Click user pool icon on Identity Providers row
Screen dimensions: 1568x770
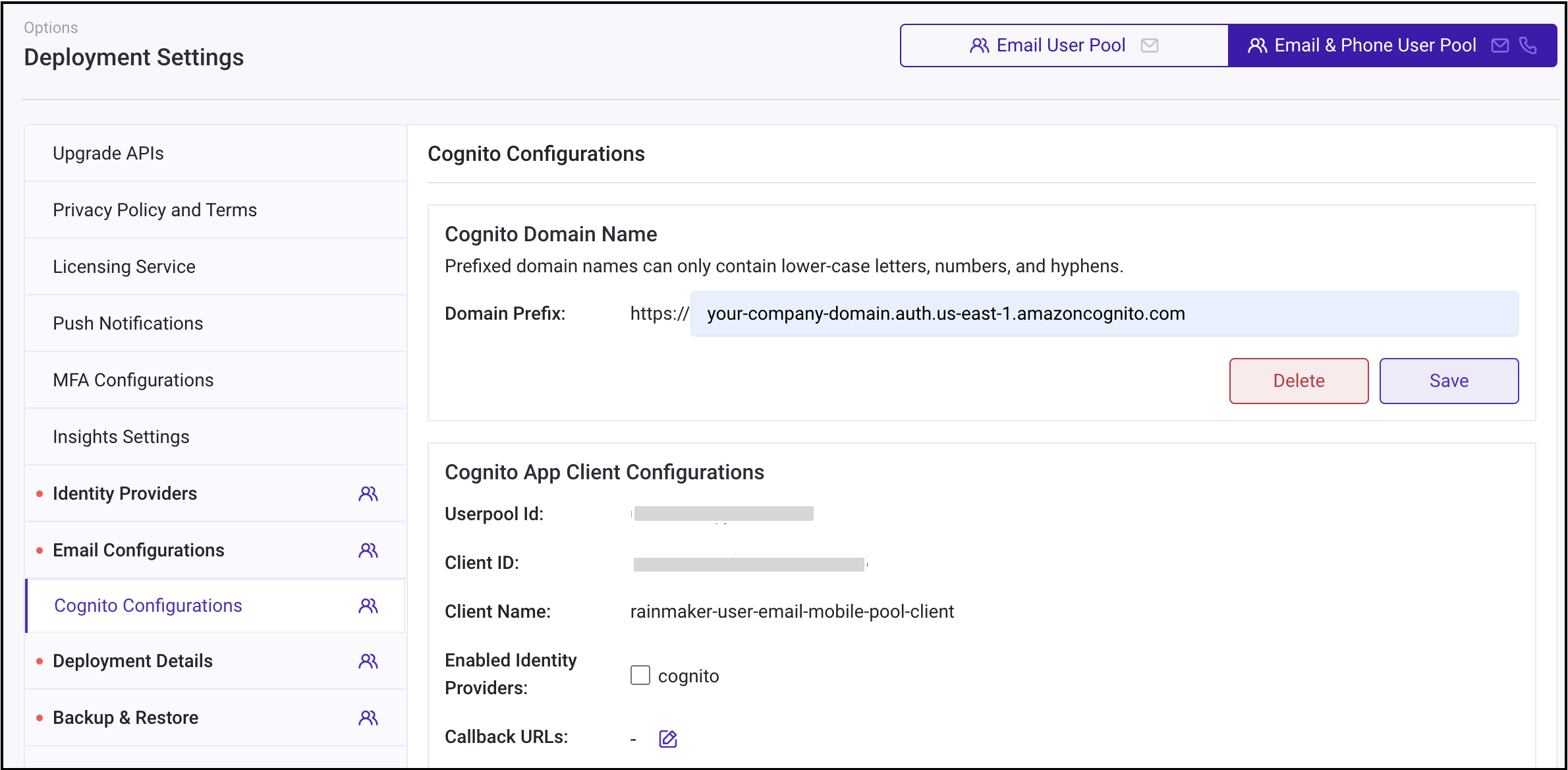click(x=368, y=494)
